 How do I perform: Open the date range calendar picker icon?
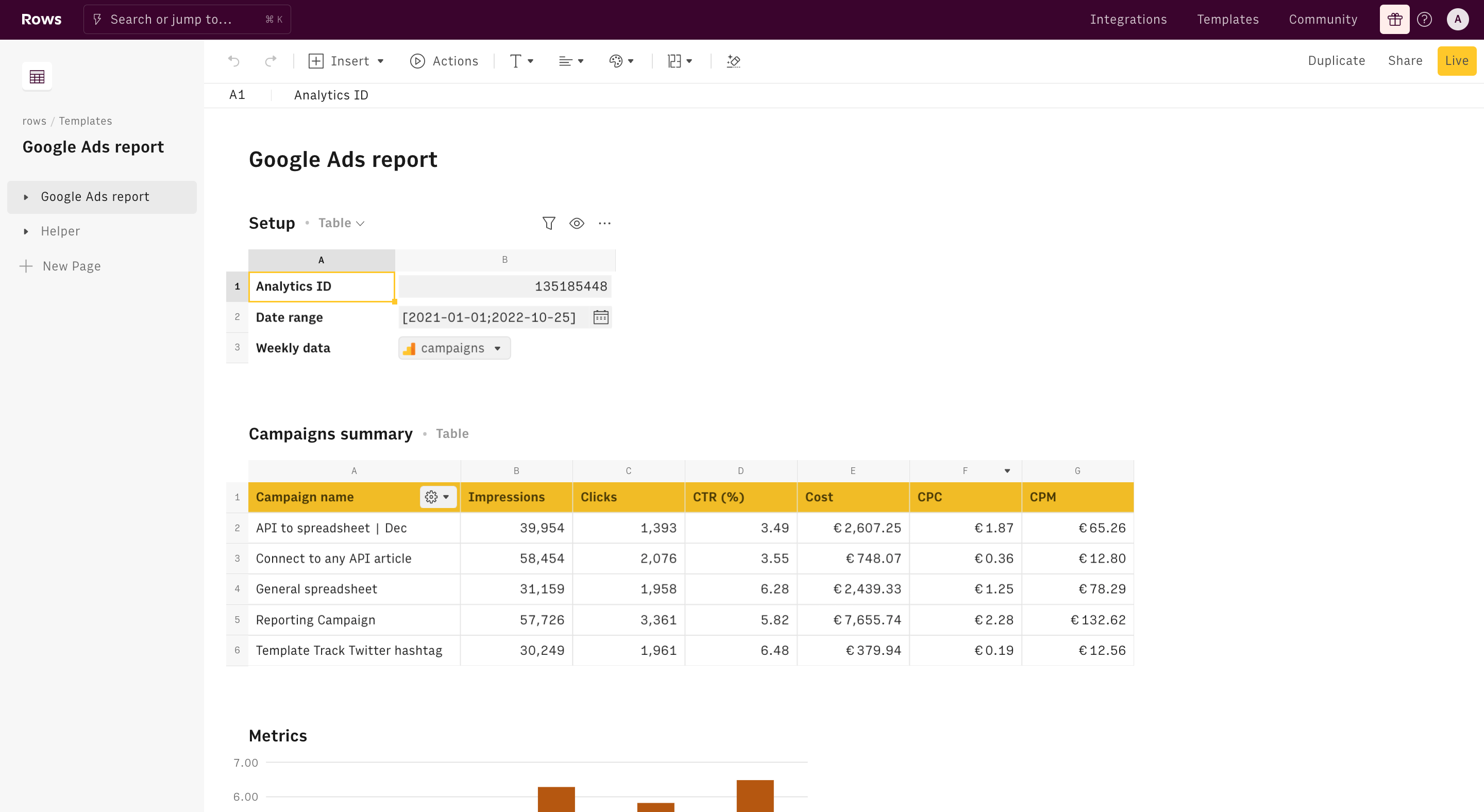coord(601,317)
